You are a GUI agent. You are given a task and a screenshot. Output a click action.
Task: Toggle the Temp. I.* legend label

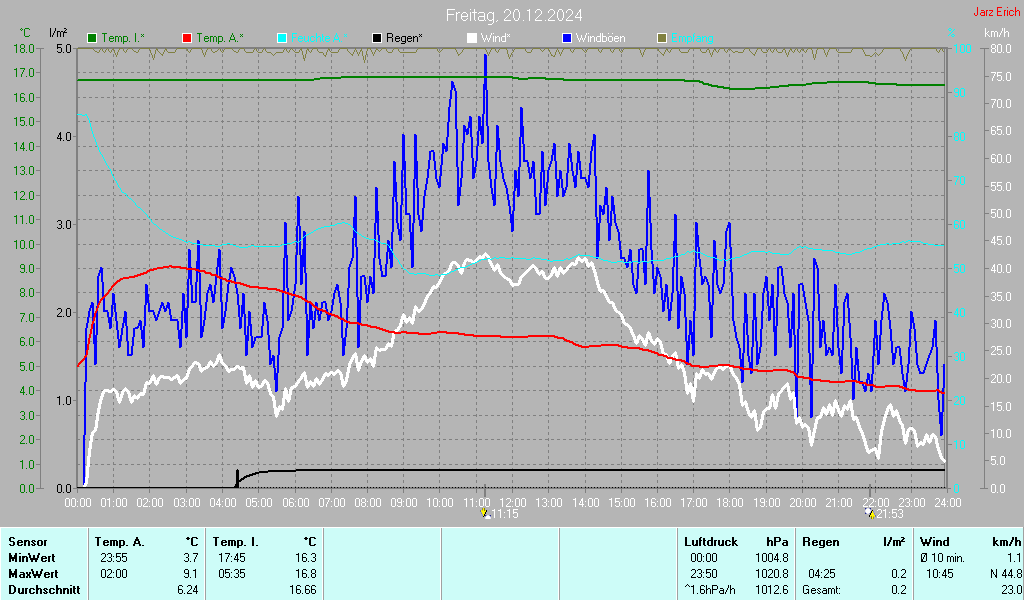pos(122,38)
